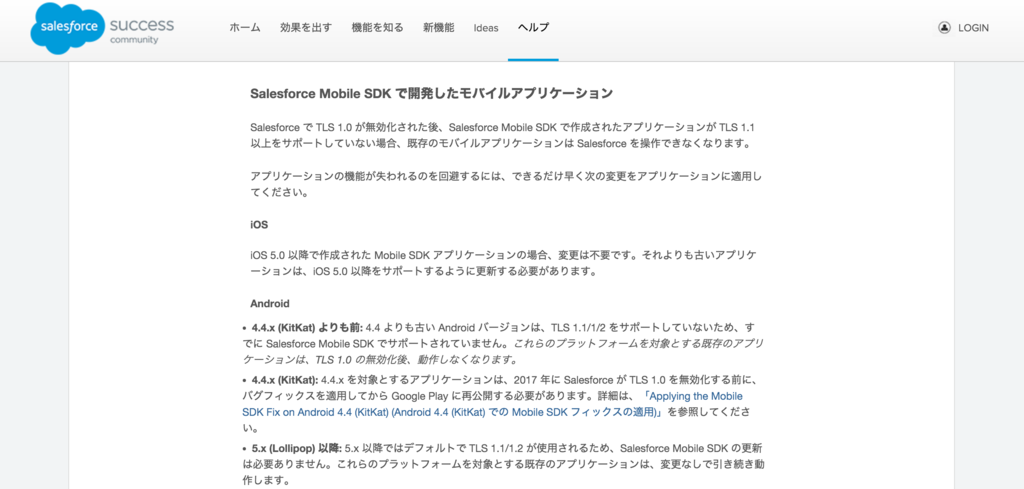Open the 効果を出す menu item
This screenshot has width=1024, height=489.
pos(306,28)
